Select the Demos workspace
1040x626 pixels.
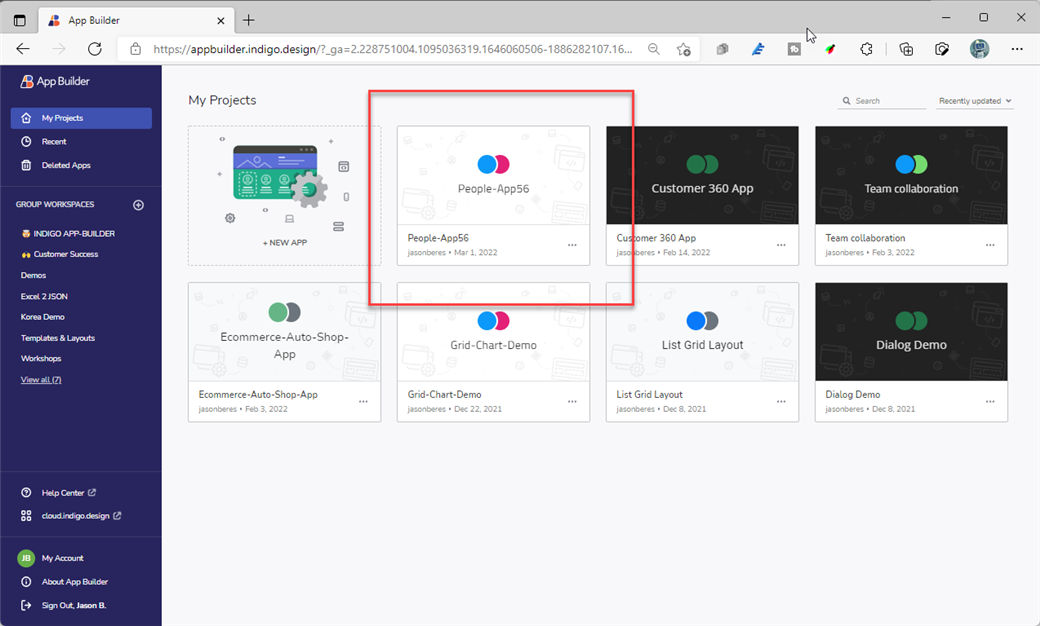[x=33, y=275]
